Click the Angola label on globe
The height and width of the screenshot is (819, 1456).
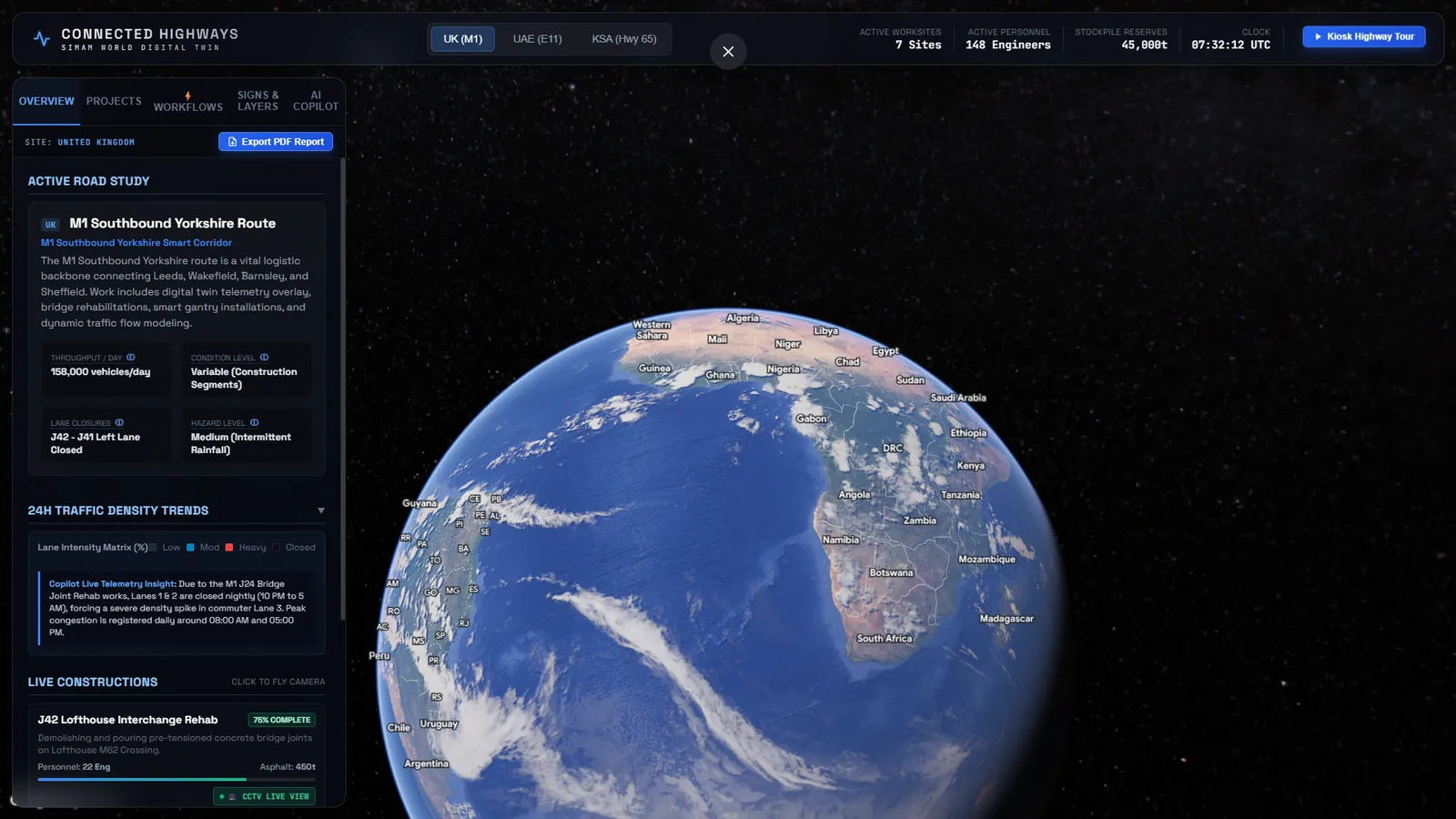[854, 495]
